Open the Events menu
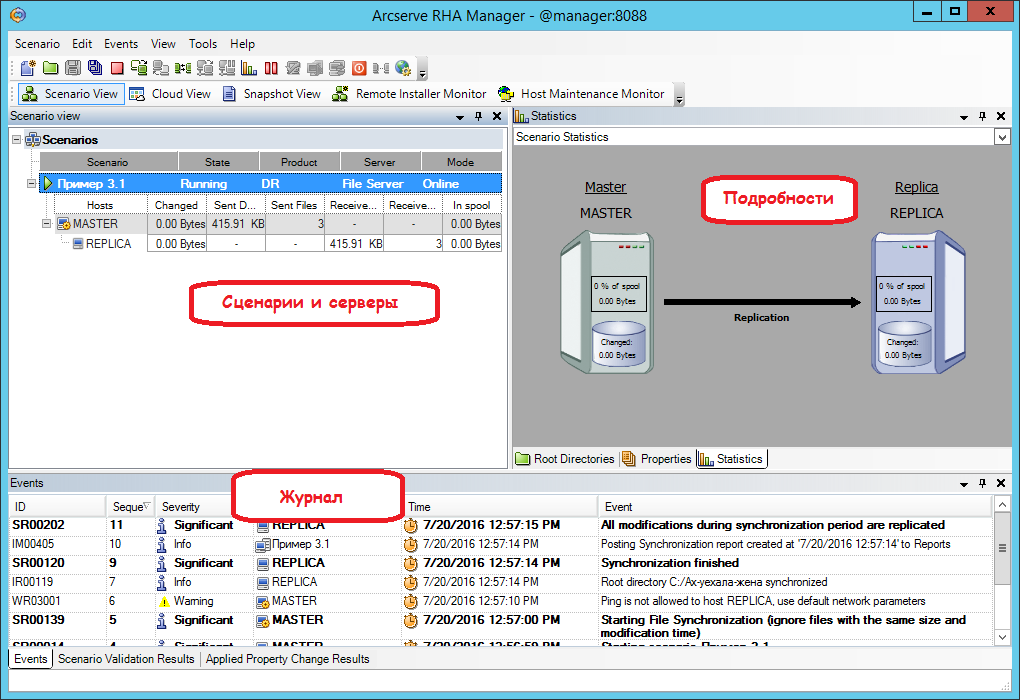Screen dimensions: 1020x700 (x=121, y=44)
